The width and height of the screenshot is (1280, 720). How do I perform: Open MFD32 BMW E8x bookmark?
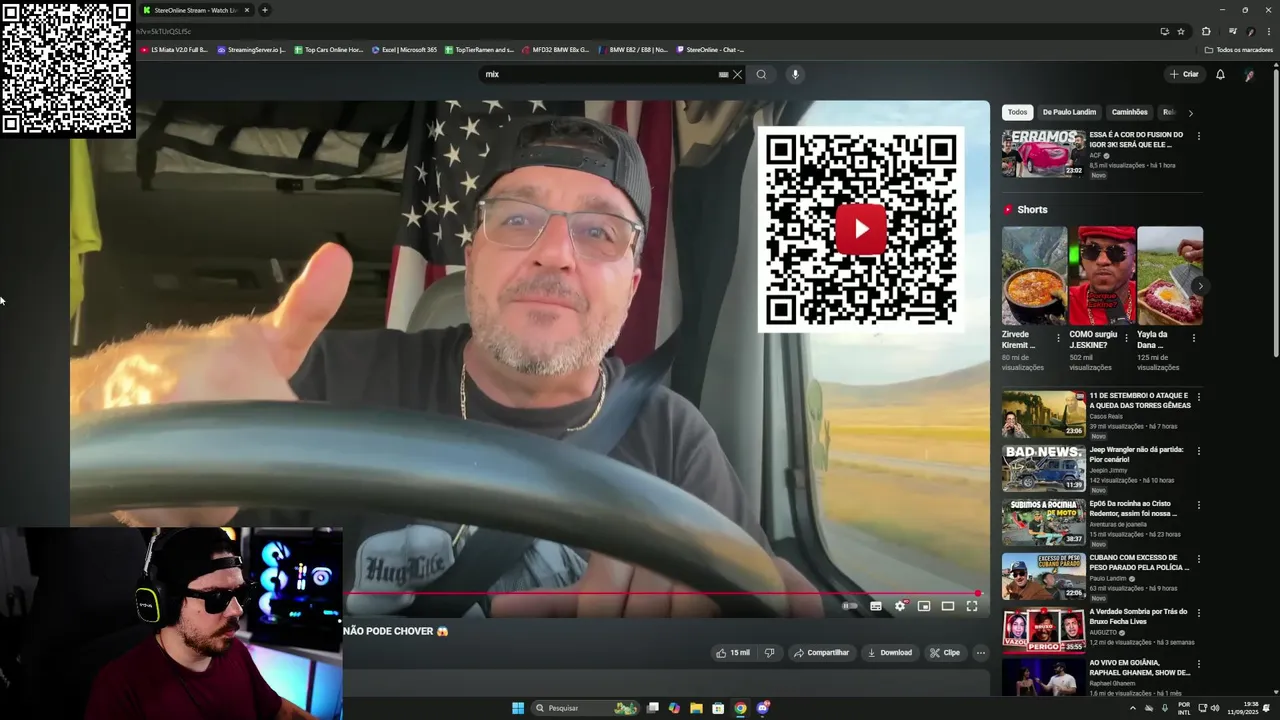point(555,49)
